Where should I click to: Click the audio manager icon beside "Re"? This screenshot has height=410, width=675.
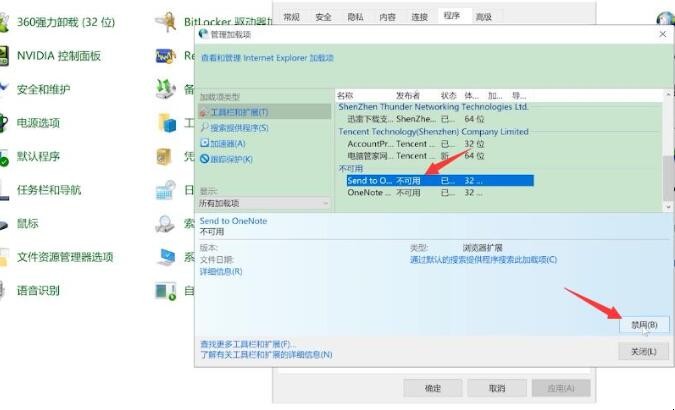[x=166, y=56]
